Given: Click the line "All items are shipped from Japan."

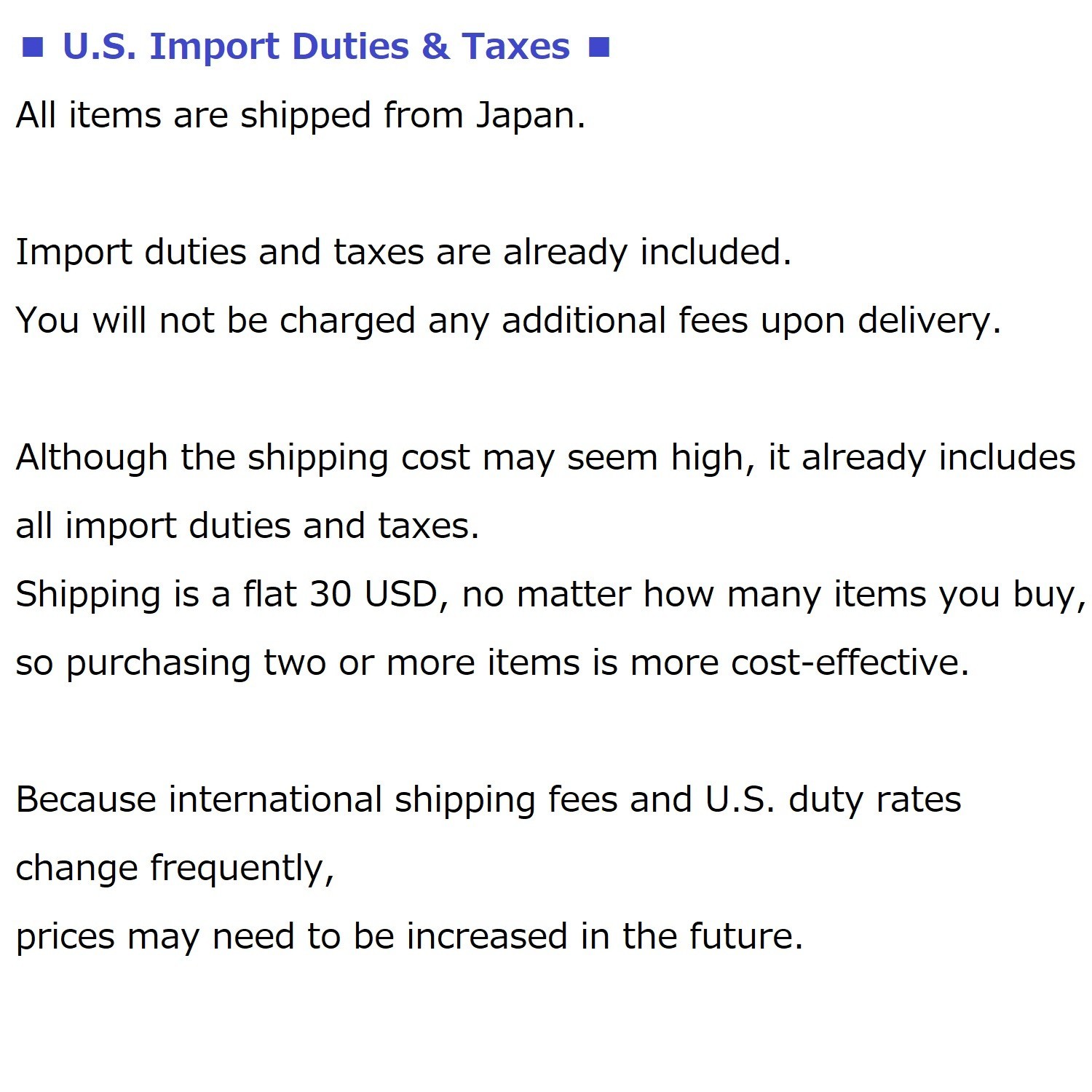Looking at the screenshot, I should click(x=300, y=116).
